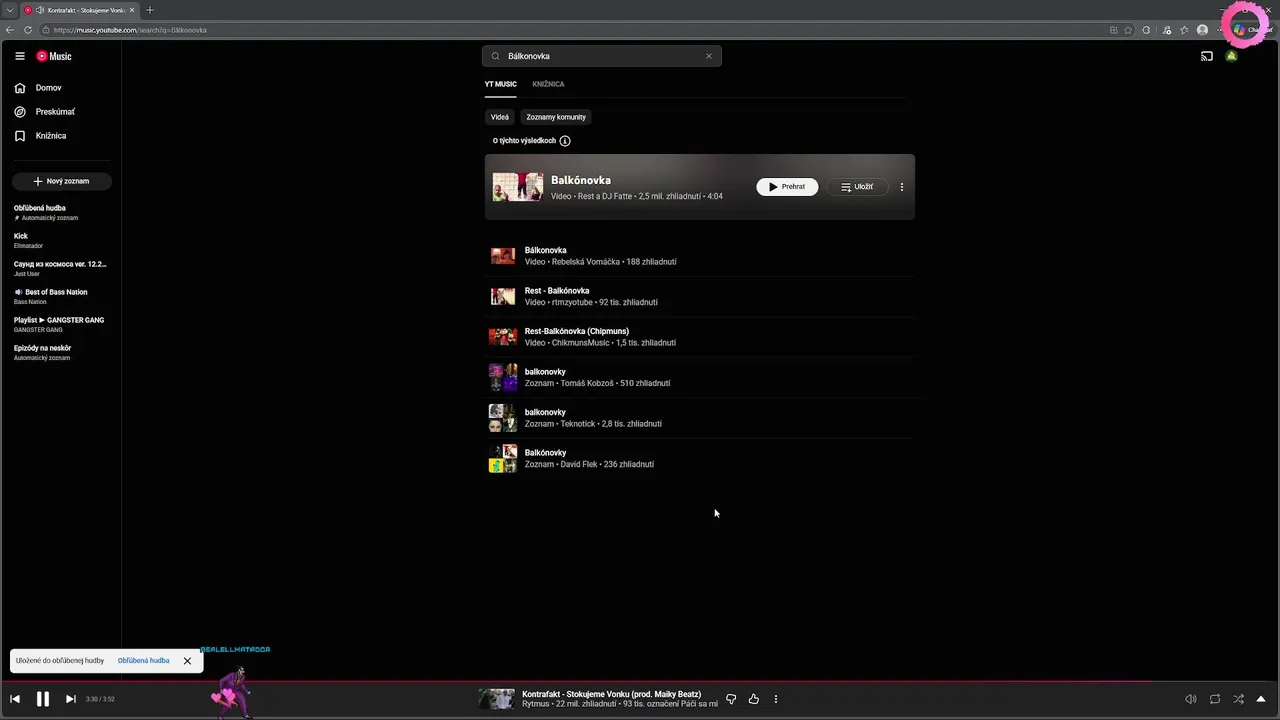Go to Domov home page

(x=49, y=88)
